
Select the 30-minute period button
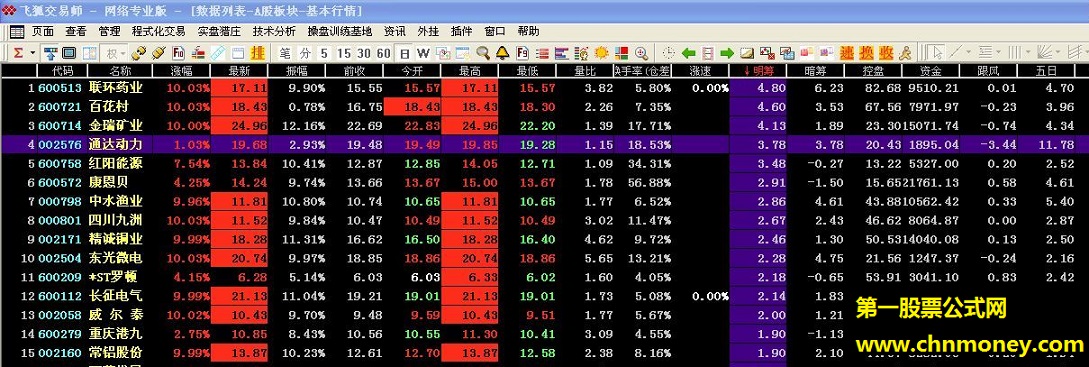(x=363, y=53)
